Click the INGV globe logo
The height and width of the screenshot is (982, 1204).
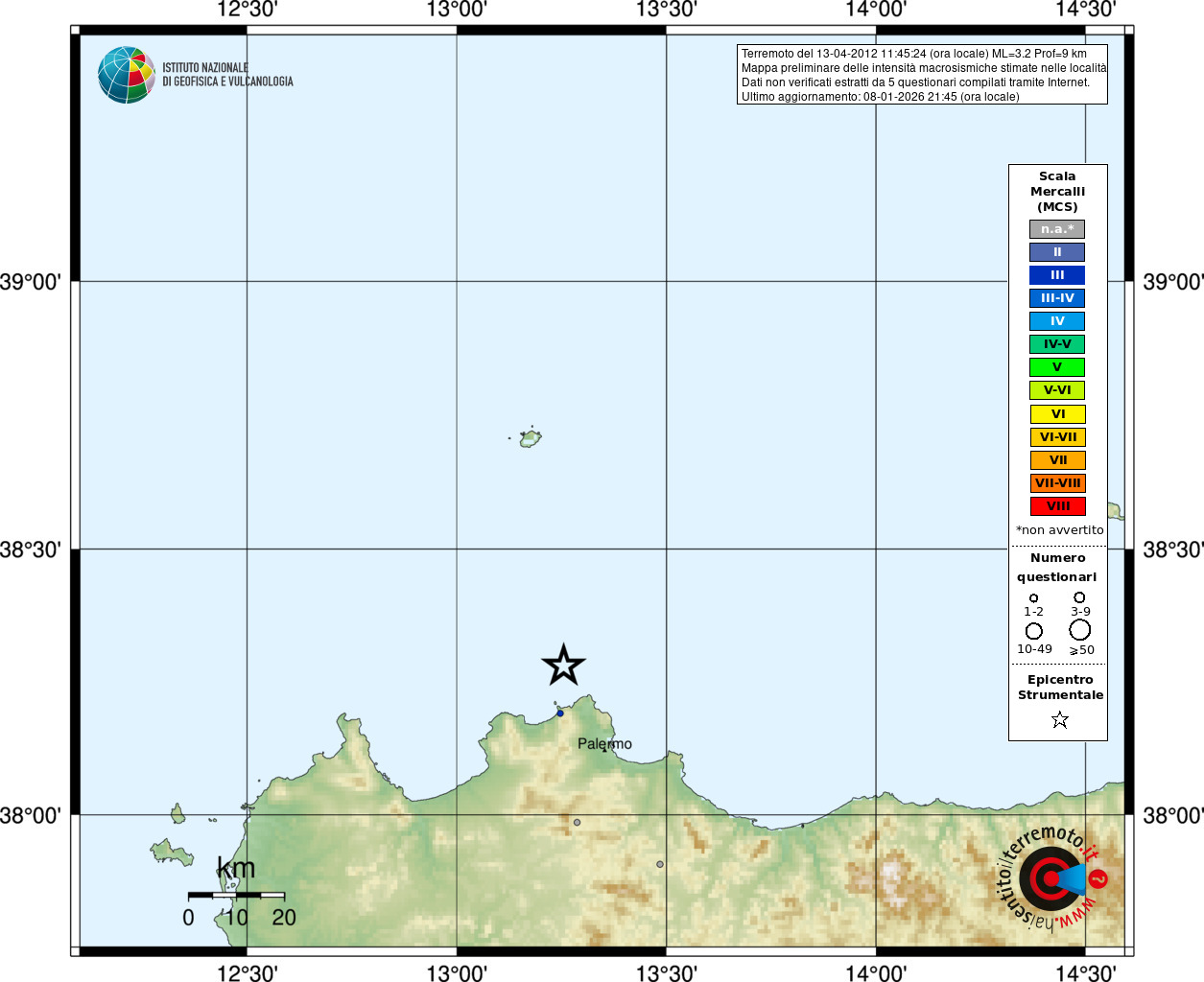(x=127, y=75)
